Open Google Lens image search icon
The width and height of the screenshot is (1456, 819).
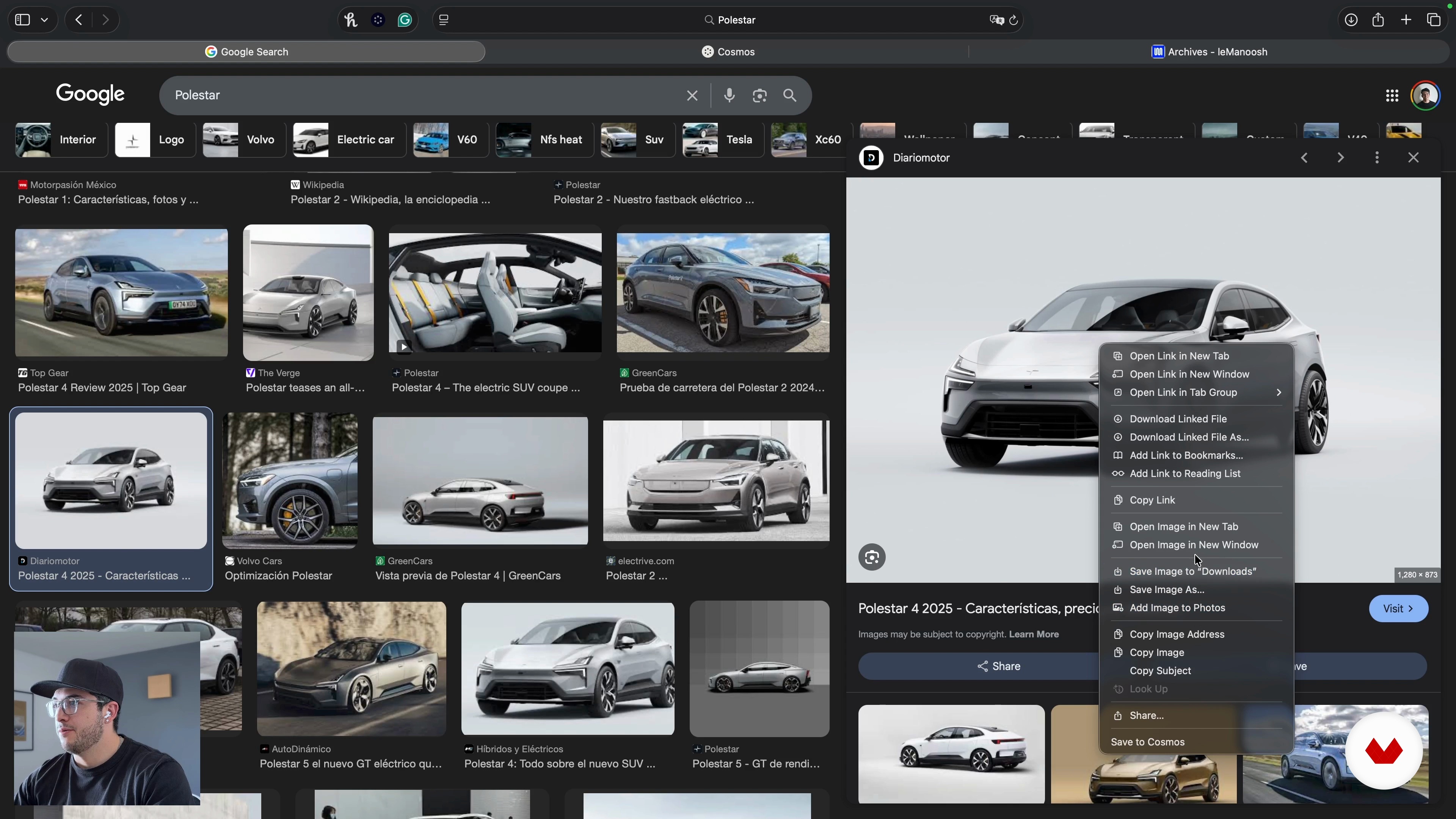760,96
